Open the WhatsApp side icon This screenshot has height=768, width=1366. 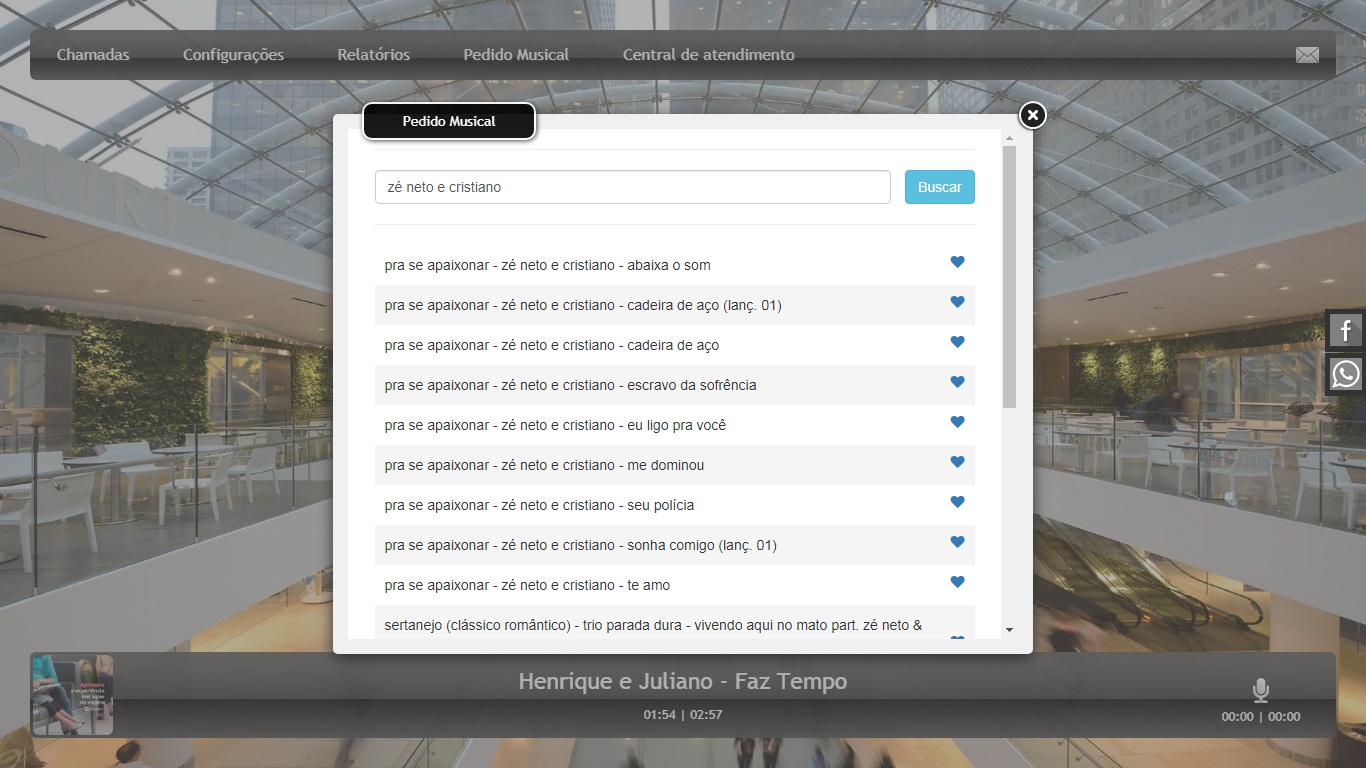pos(1346,374)
